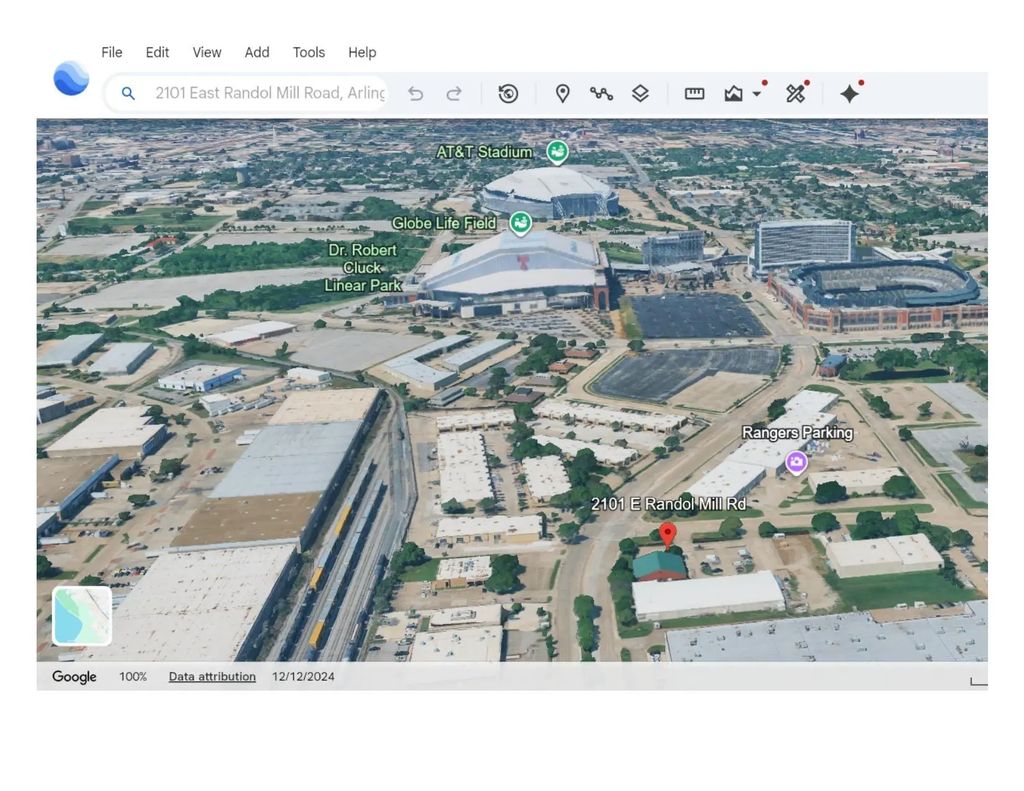The height and width of the screenshot is (791, 1024).
Task: Click the Rangers Parking label
Action: [797, 432]
